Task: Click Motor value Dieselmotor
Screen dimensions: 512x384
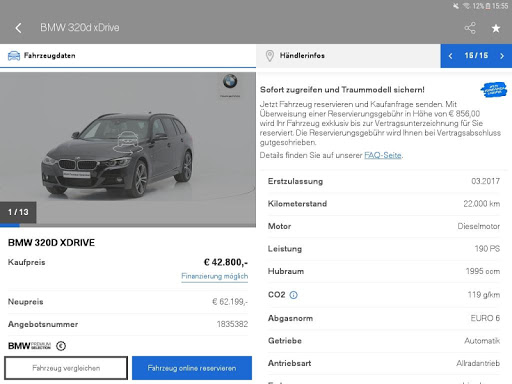Action: pyautogui.click(x=479, y=226)
